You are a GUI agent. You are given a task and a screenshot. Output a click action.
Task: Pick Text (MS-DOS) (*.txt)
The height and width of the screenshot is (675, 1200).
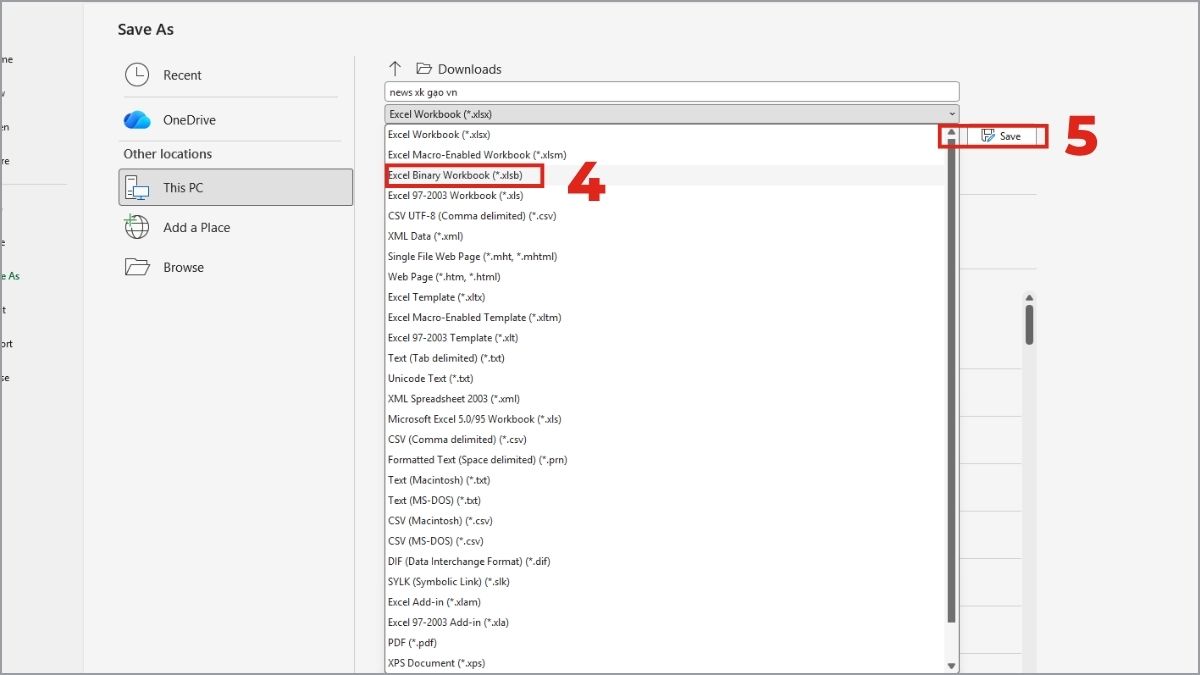click(665, 501)
